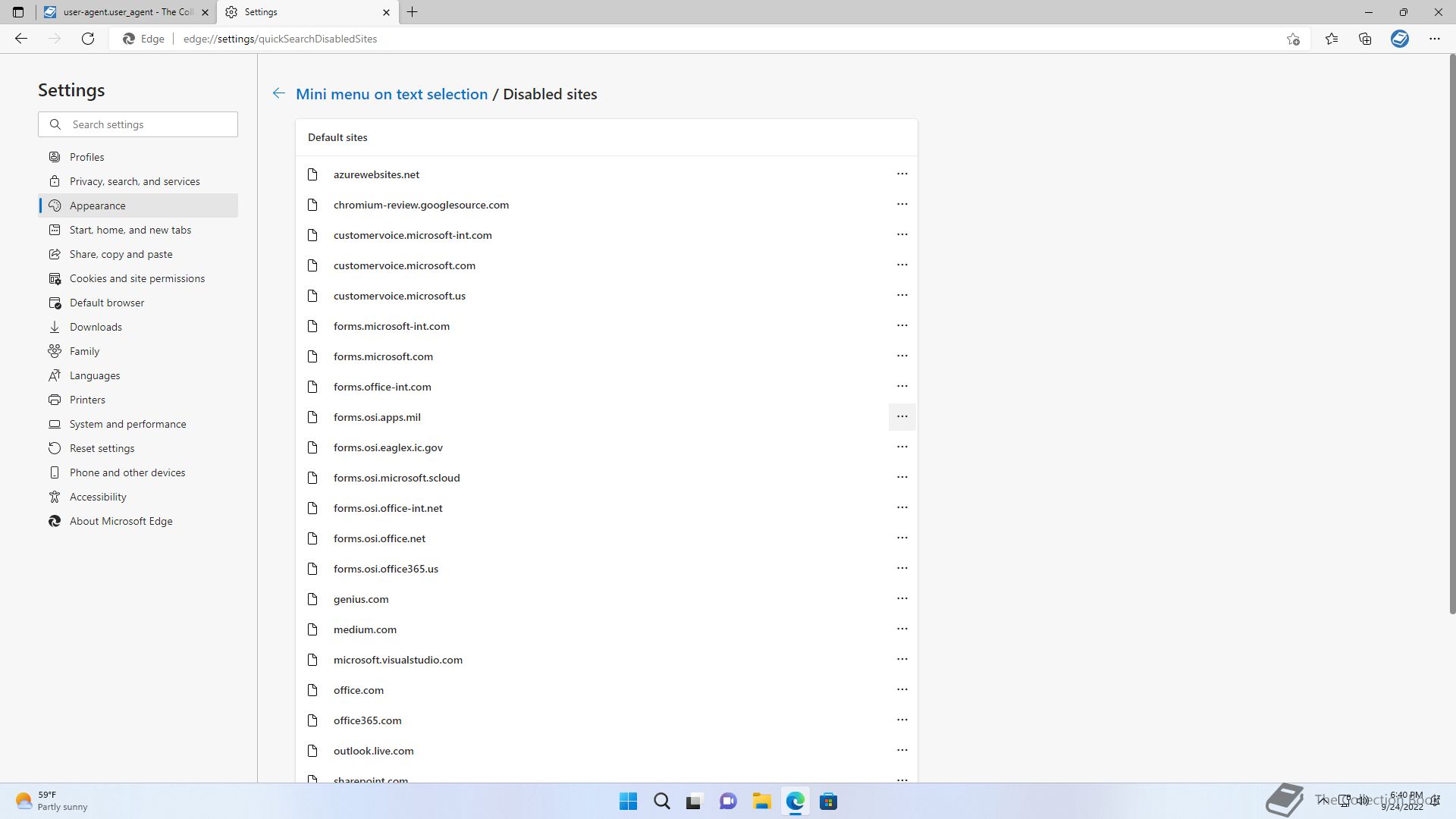
Task: Return to Mini menu via back arrow
Action: pyautogui.click(x=279, y=93)
